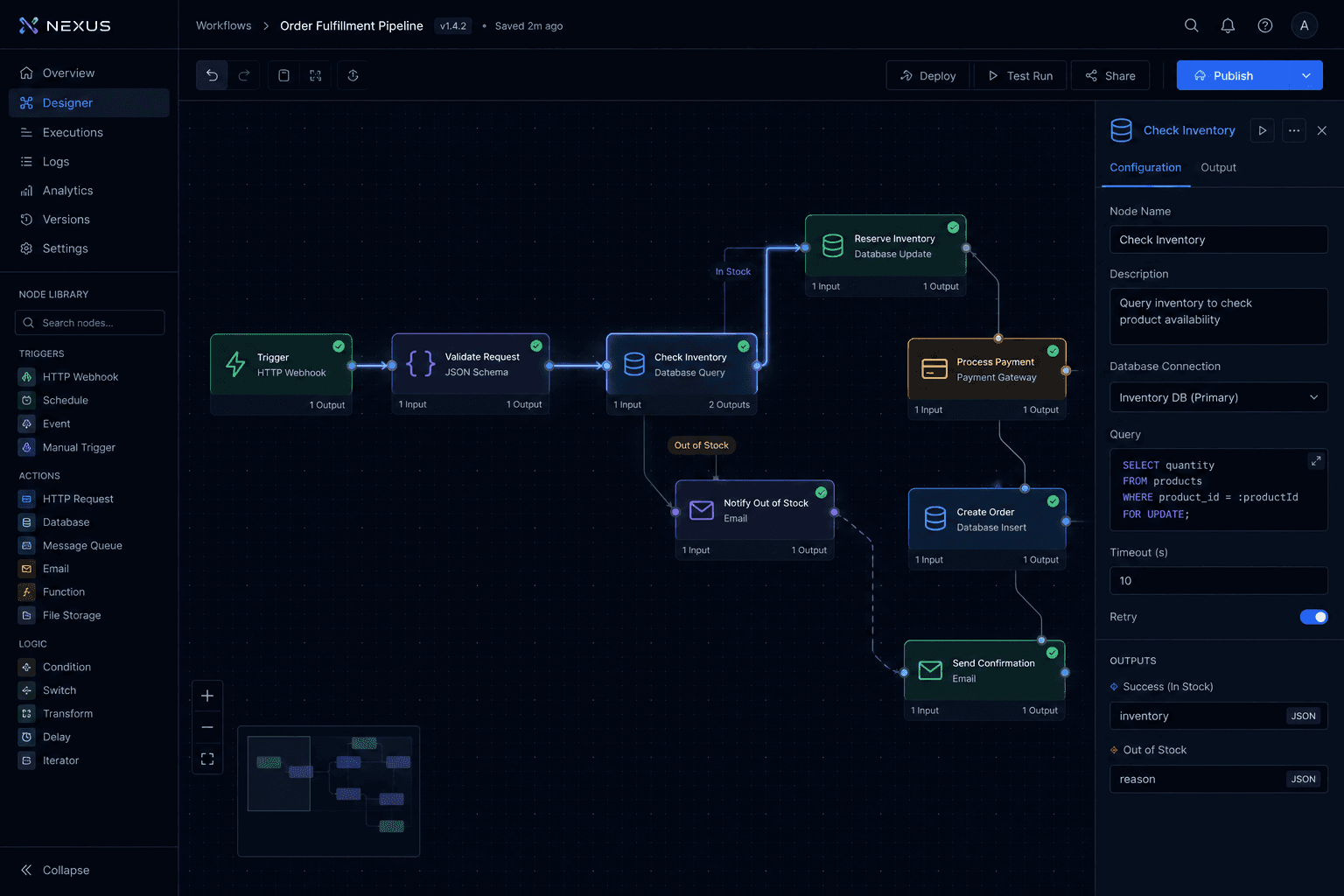This screenshot has width=1344, height=896.
Task: Click the workflow minimap thumbnail
Action: click(x=329, y=791)
